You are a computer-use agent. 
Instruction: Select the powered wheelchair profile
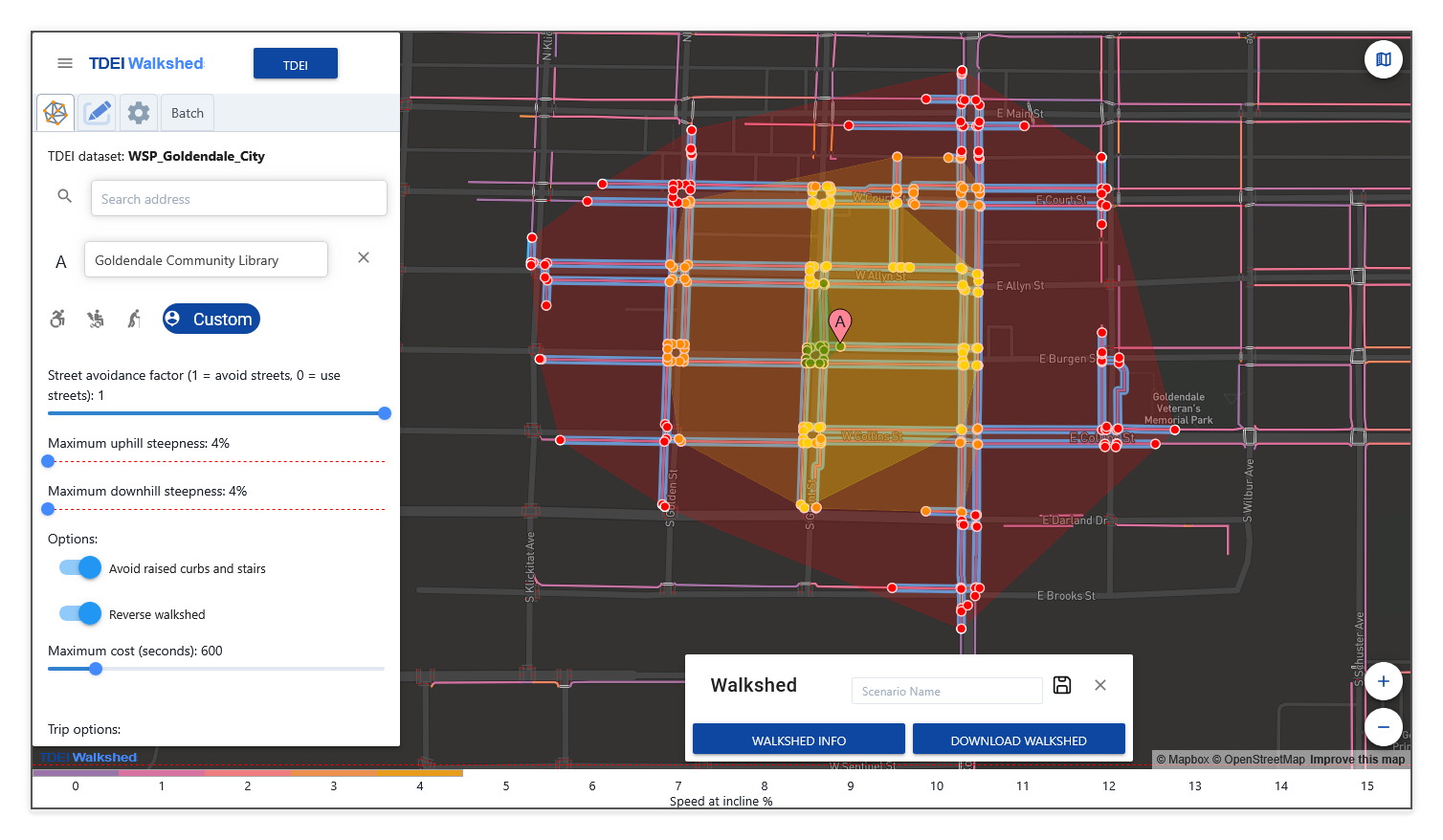tap(96, 319)
